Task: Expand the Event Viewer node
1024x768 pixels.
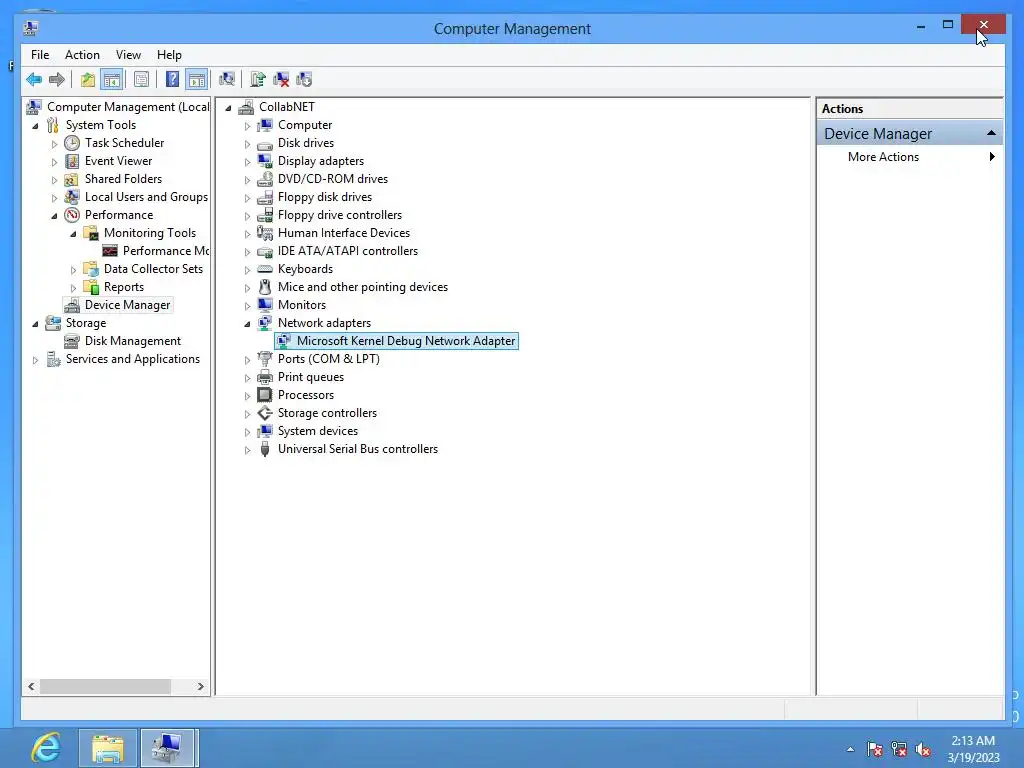Action: pyautogui.click(x=54, y=161)
